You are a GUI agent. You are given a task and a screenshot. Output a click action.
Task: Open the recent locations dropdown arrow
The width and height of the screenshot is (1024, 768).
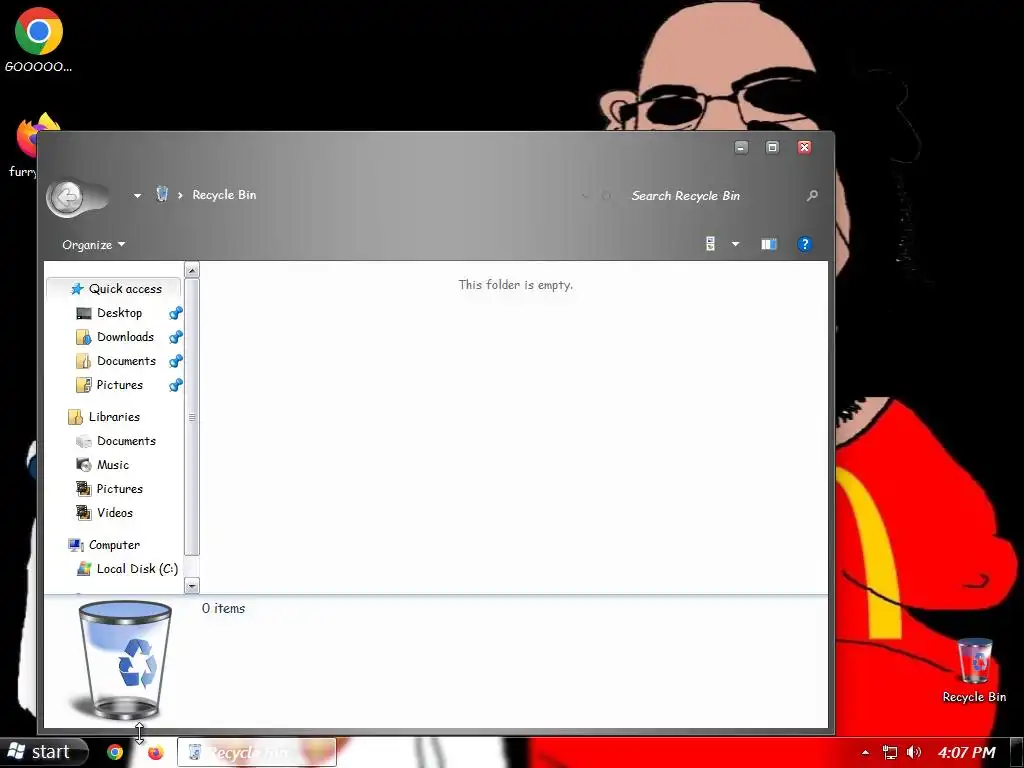tap(137, 195)
